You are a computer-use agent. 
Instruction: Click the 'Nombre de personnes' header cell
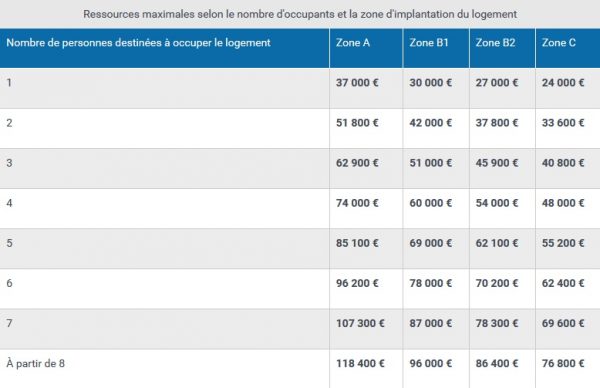click(165, 48)
